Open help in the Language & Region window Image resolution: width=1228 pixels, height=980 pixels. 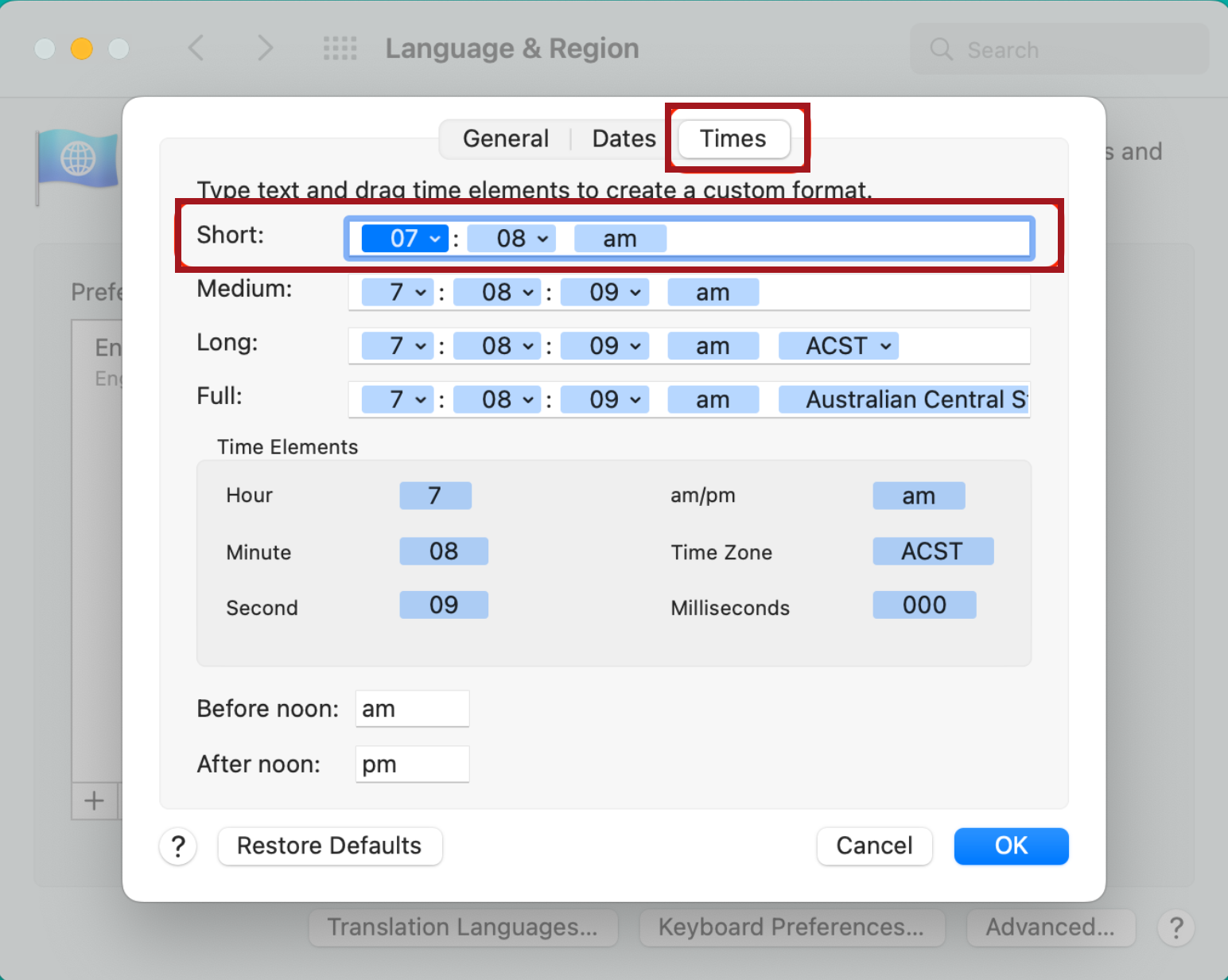coord(1176,927)
